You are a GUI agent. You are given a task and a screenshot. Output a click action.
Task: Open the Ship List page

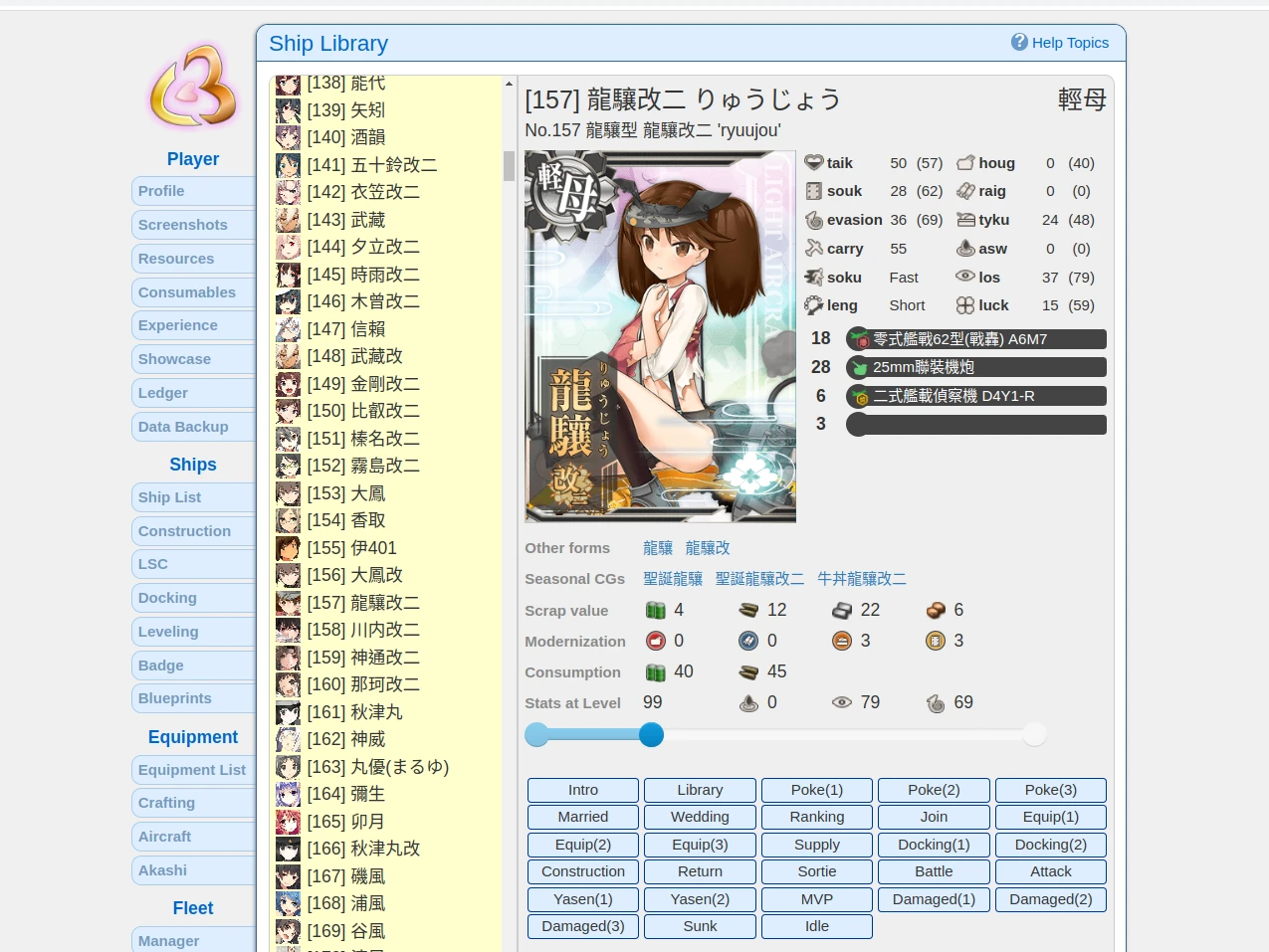193,497
